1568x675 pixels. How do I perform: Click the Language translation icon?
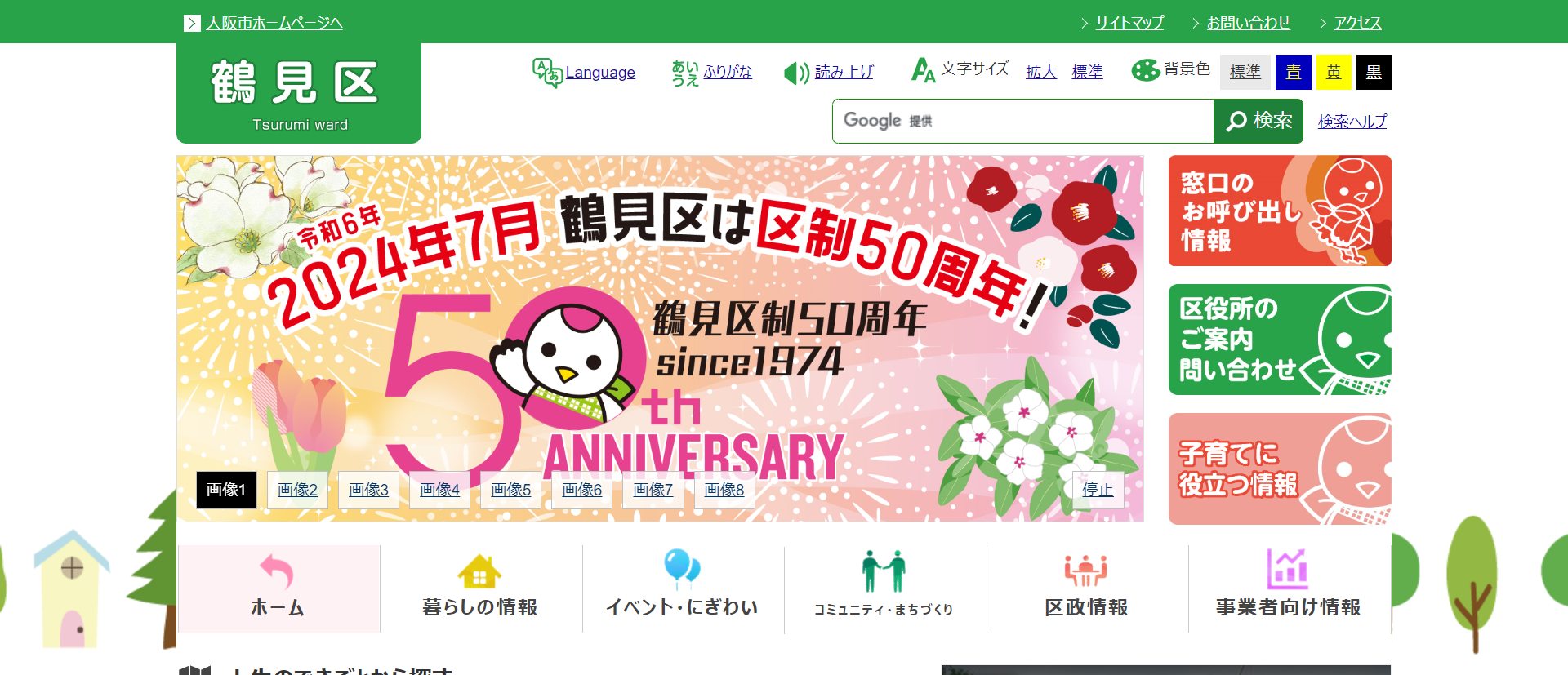click(547, 73)
